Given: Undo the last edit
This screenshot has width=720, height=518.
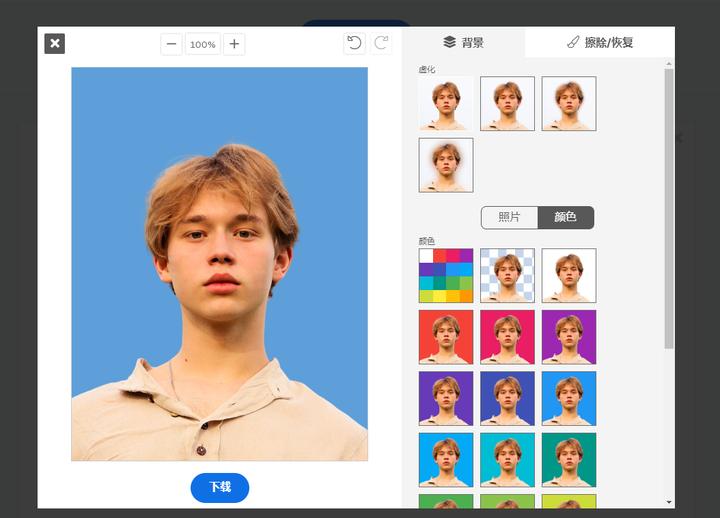Looking at the screenshot, I should (x=354, y=43).
